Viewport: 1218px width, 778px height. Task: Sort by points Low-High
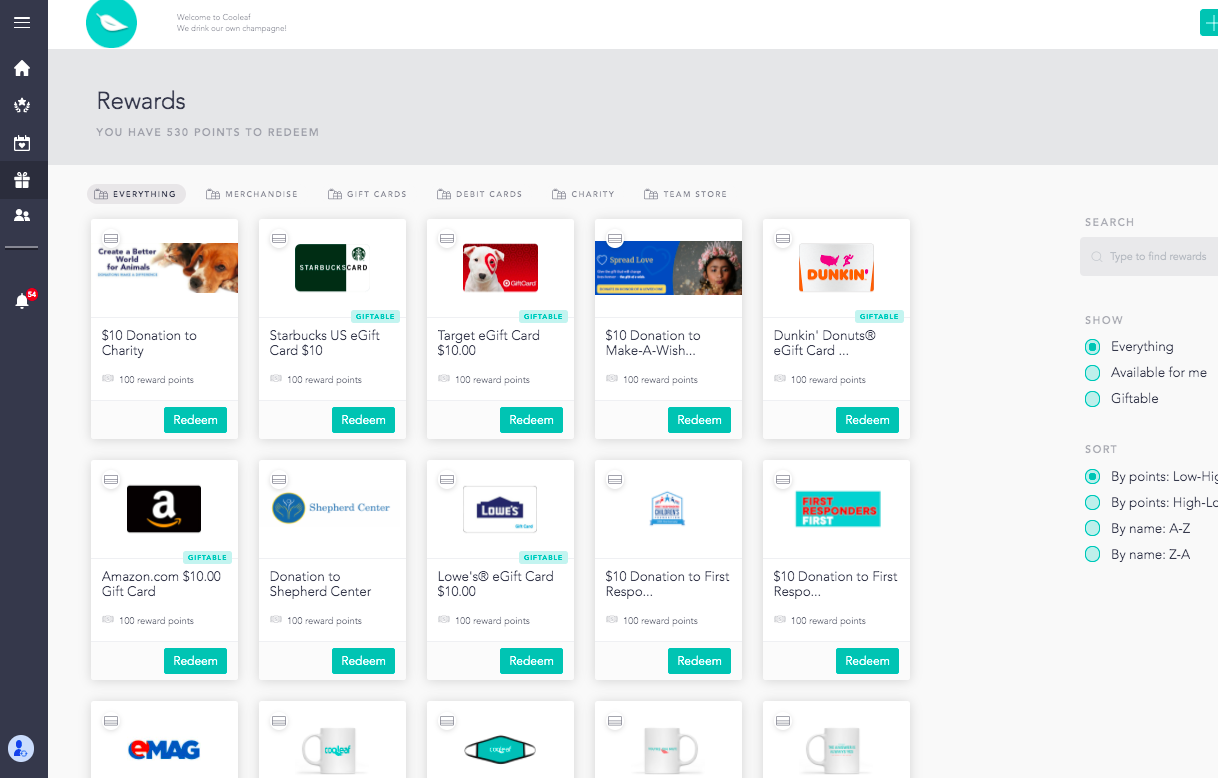pyautogui.click(x=1092, y=477)
